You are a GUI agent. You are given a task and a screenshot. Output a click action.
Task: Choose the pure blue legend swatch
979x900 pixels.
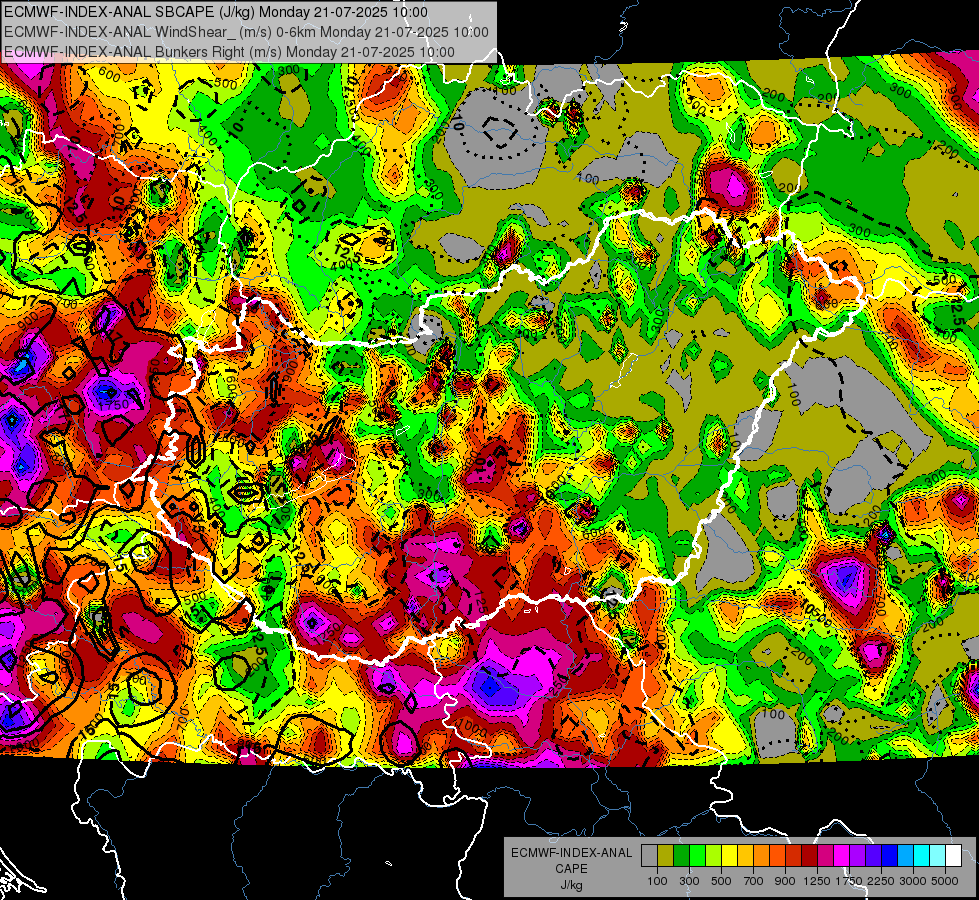(890, 856)
